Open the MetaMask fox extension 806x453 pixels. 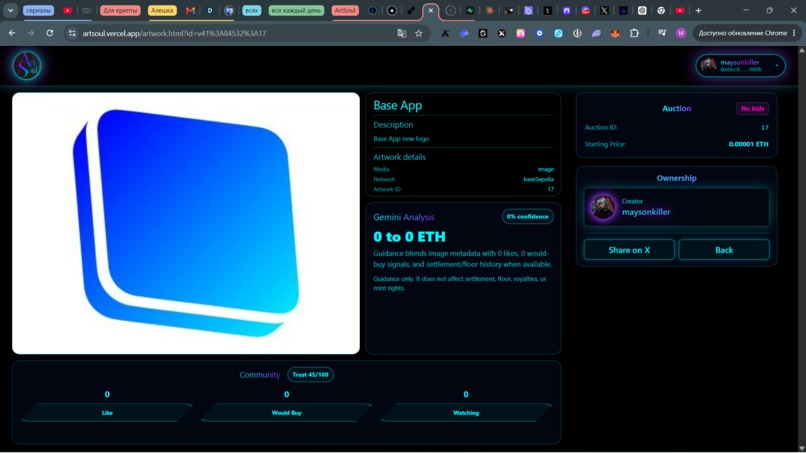615,33
